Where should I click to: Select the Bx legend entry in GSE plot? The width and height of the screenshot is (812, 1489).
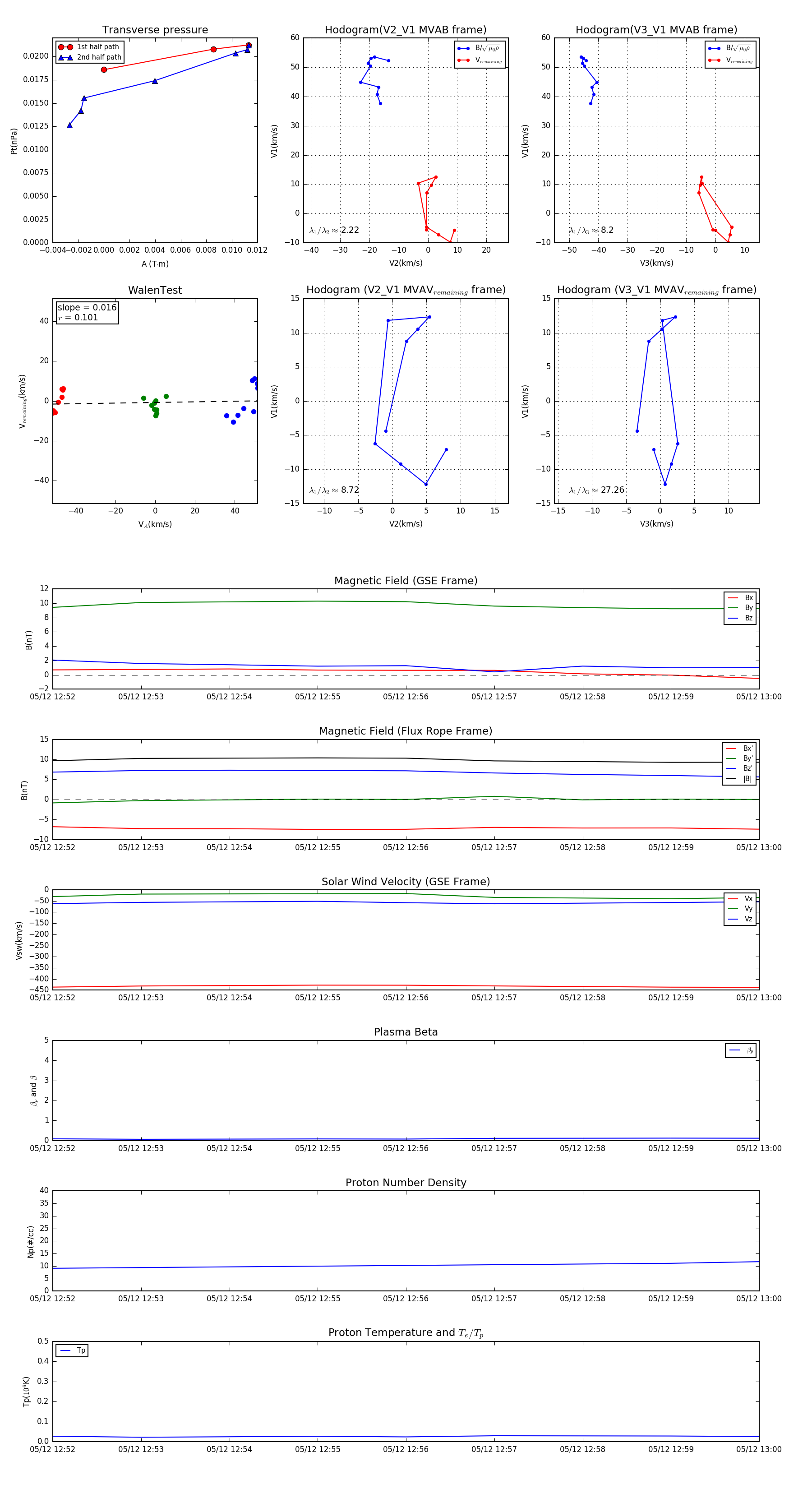tap(740, 598)
